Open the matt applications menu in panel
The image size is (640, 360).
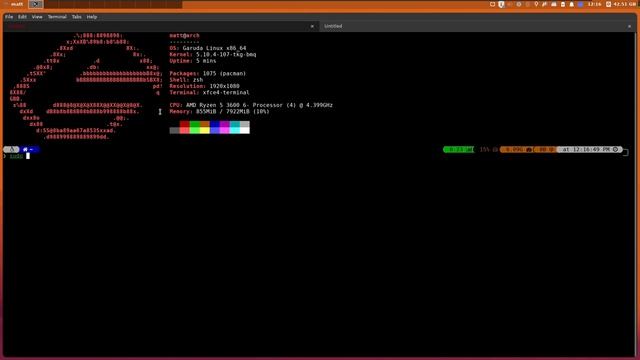[13, 4]
